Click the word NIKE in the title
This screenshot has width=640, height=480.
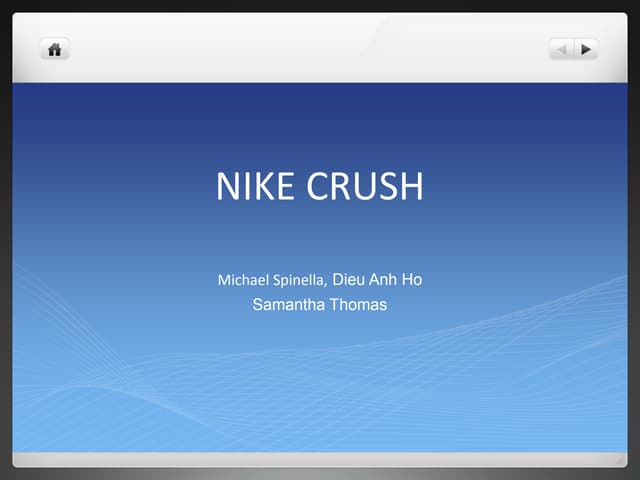[254, 187]
